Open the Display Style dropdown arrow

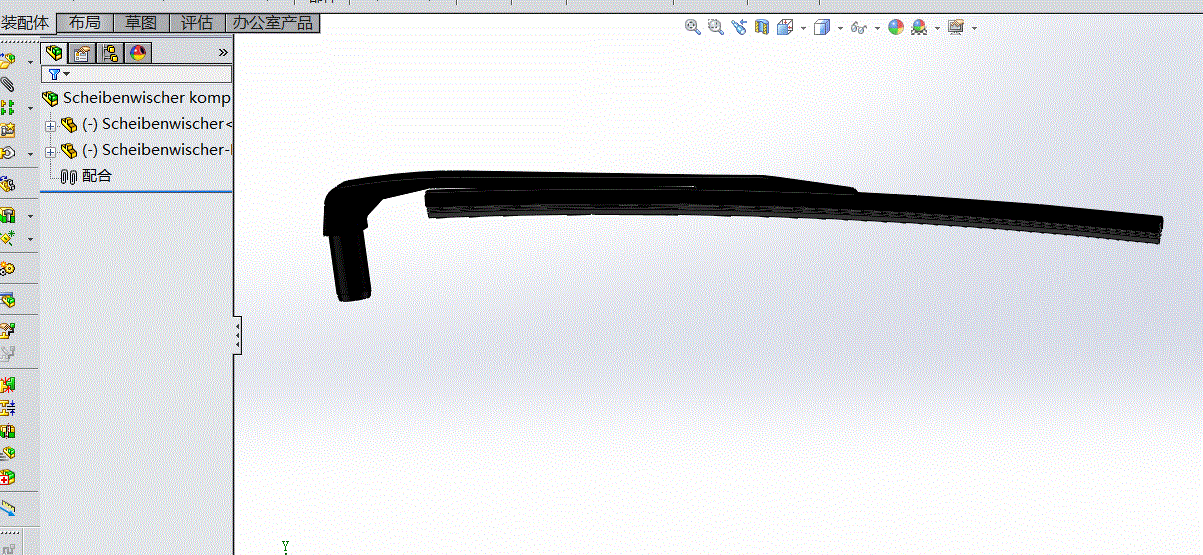click(x=839, y=28)
